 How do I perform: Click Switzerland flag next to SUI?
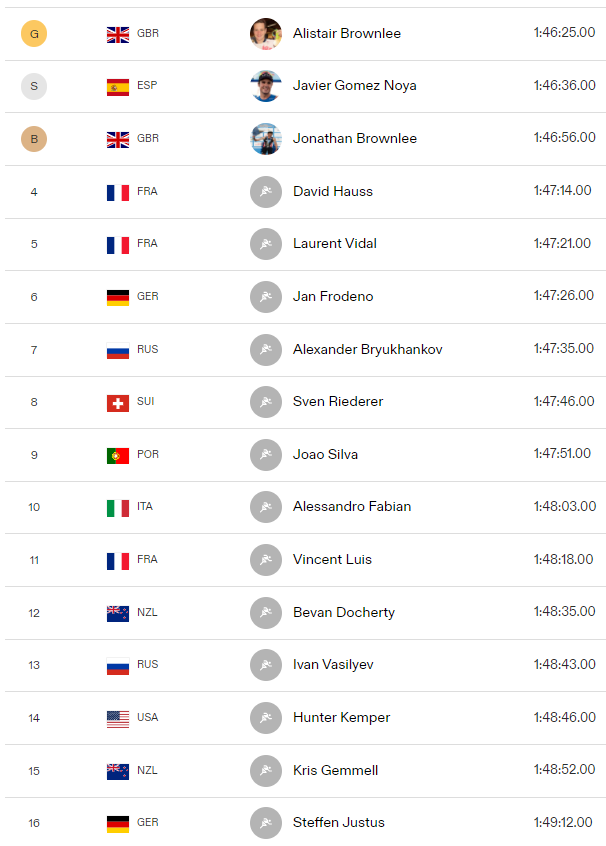pos(118,403)
